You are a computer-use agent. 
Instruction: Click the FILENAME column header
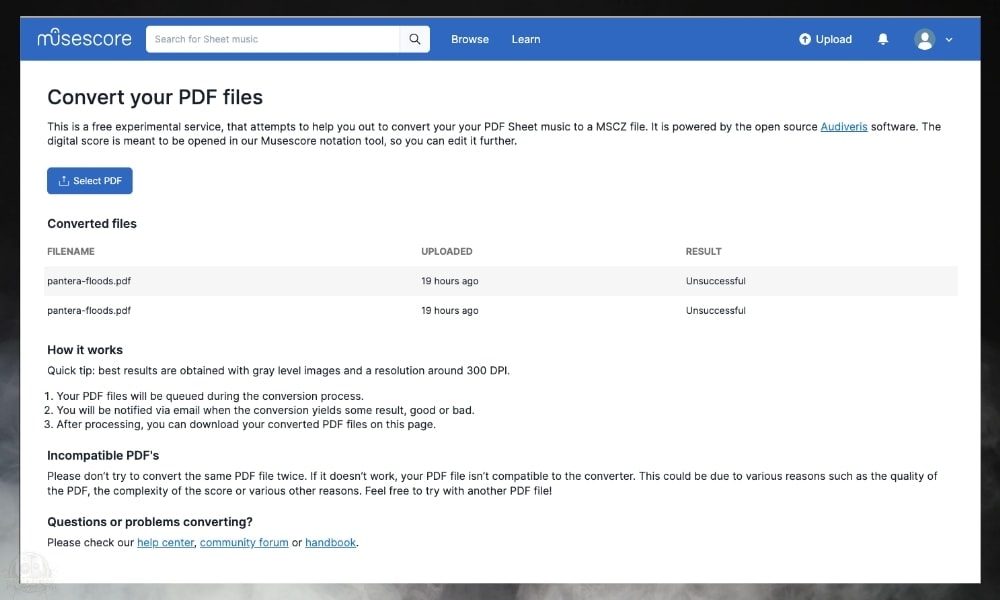(71, 251)
